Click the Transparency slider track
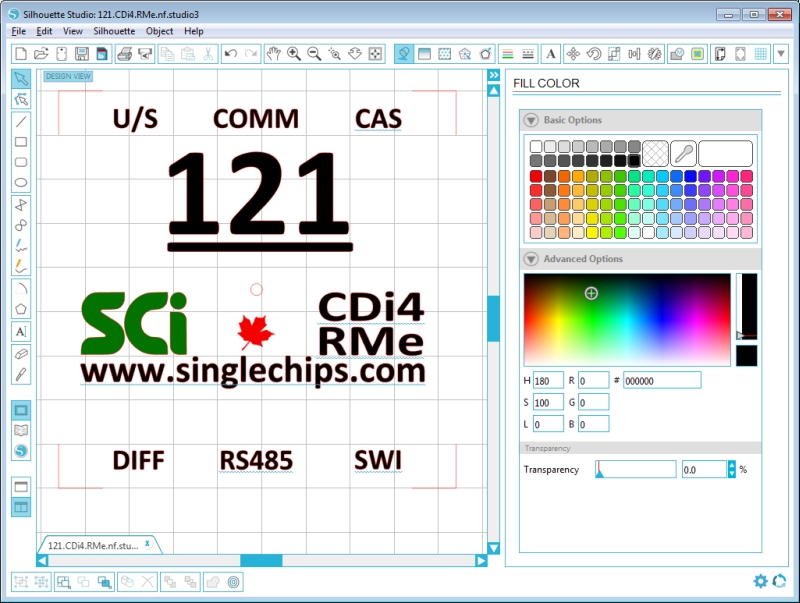 (x=636, y=469)
